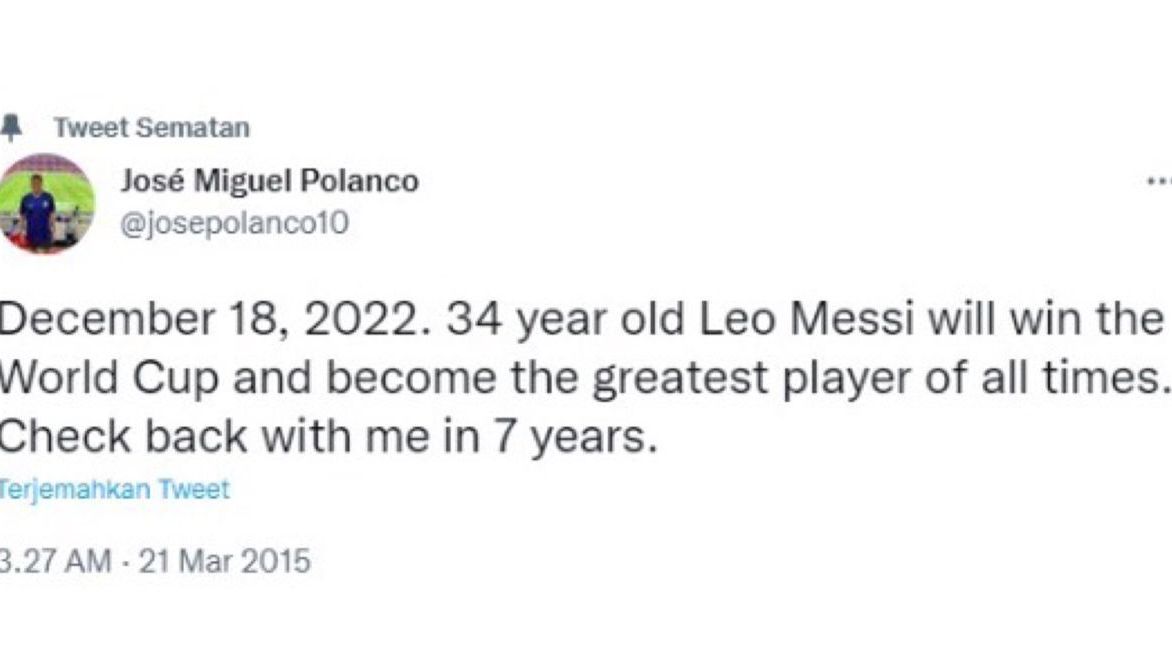Click the translate option below the tweet
This screenshot has height=659, width=1172.
pos(115,489)
